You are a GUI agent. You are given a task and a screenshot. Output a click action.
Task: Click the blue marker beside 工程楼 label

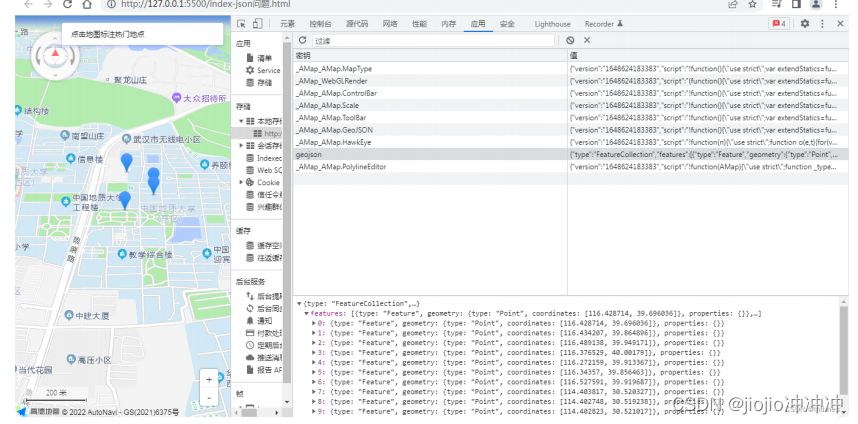(125, 200)
